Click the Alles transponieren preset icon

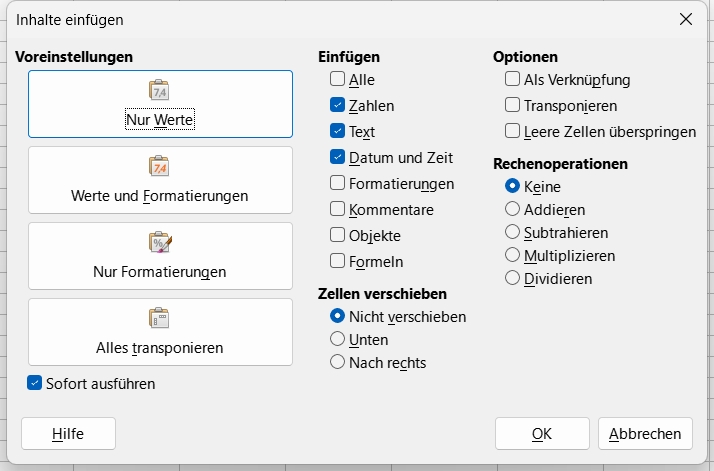coord(160,318)
